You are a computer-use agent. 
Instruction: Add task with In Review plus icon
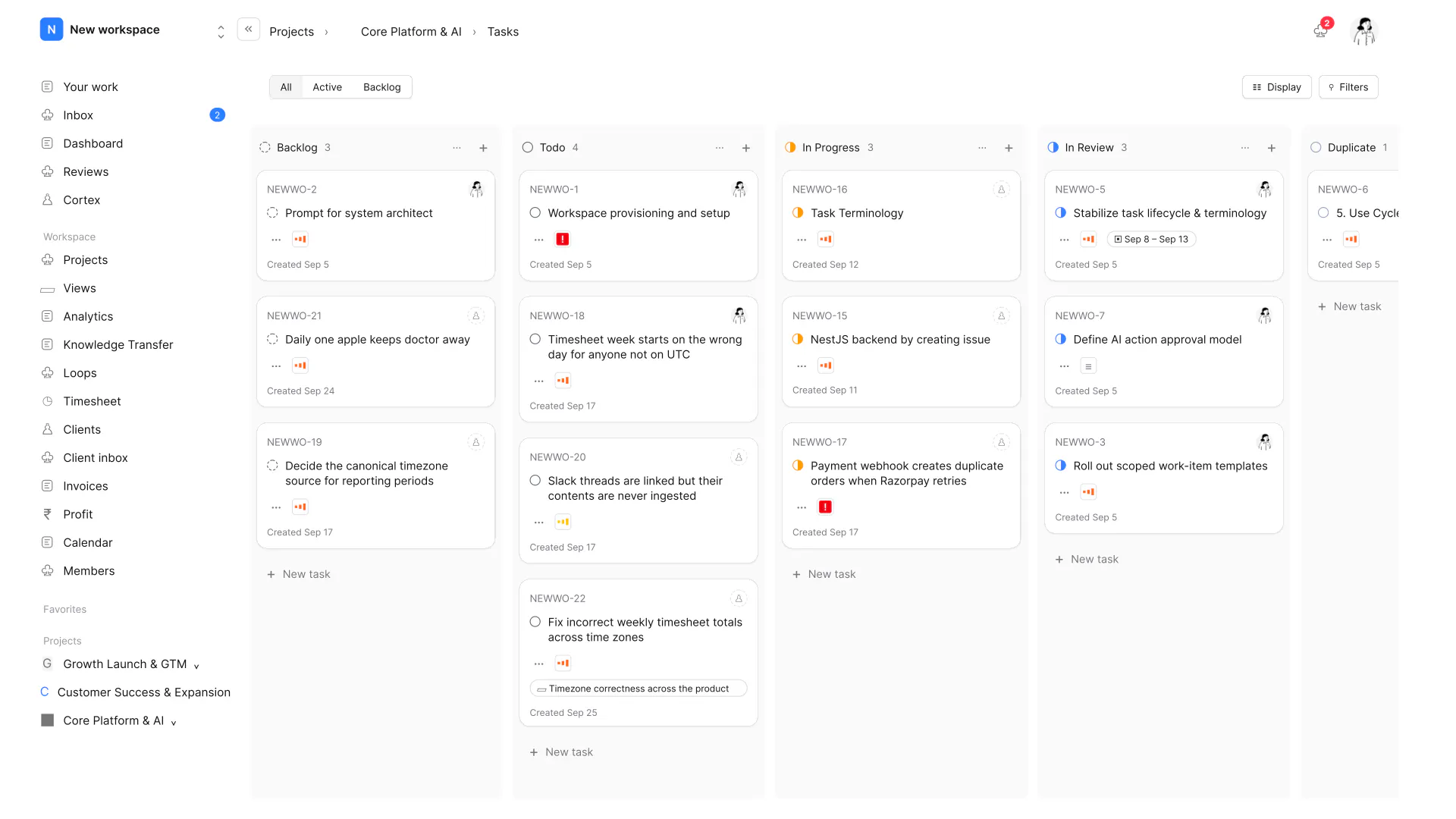(1271, 148)
